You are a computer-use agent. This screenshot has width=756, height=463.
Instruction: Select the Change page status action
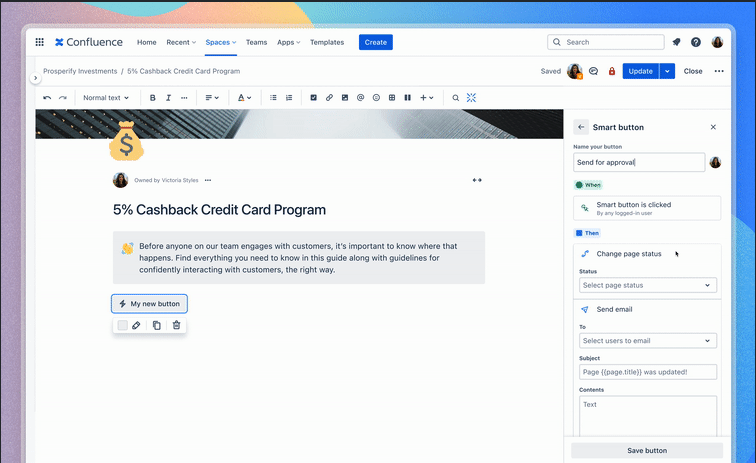[x=629, y=254]
